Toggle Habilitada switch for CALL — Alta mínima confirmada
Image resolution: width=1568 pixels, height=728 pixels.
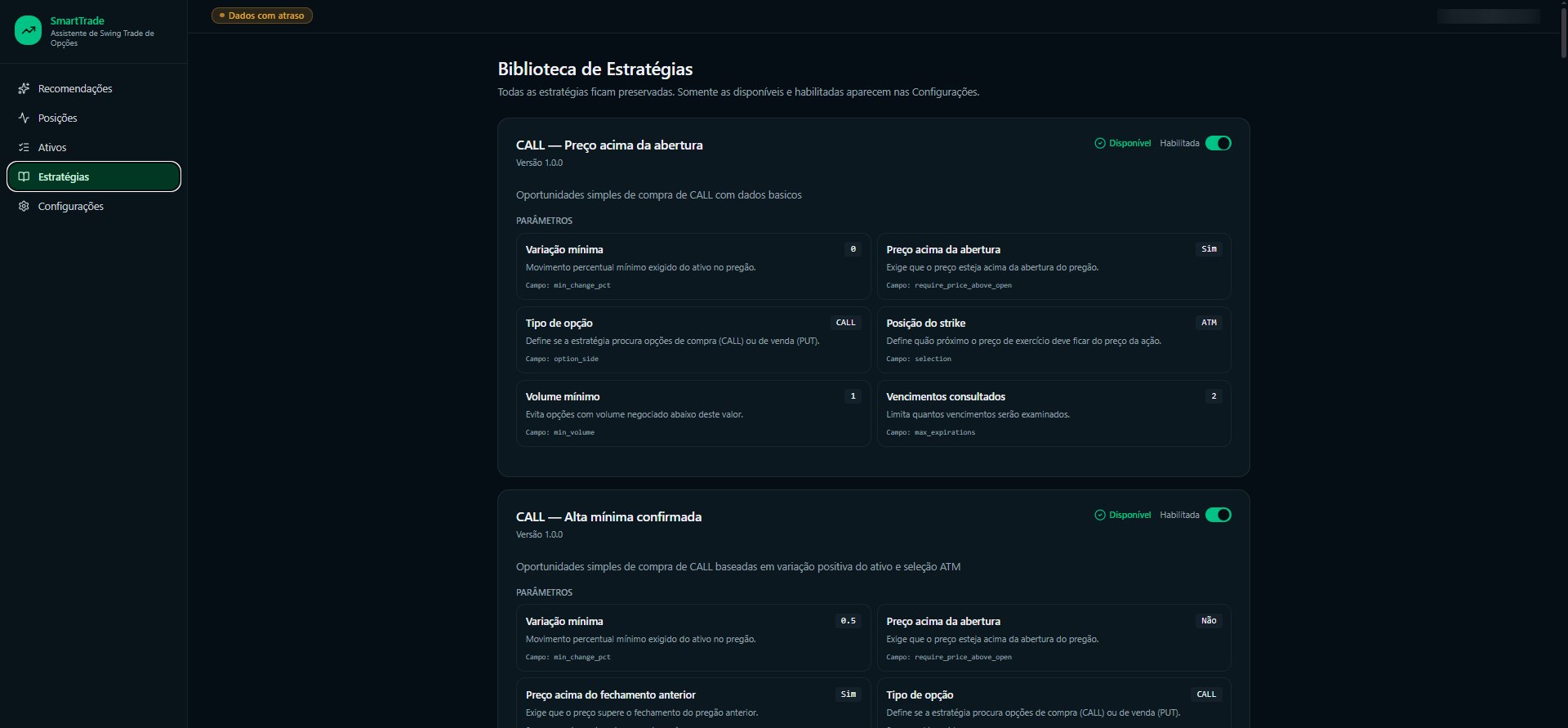(1218, 515)
